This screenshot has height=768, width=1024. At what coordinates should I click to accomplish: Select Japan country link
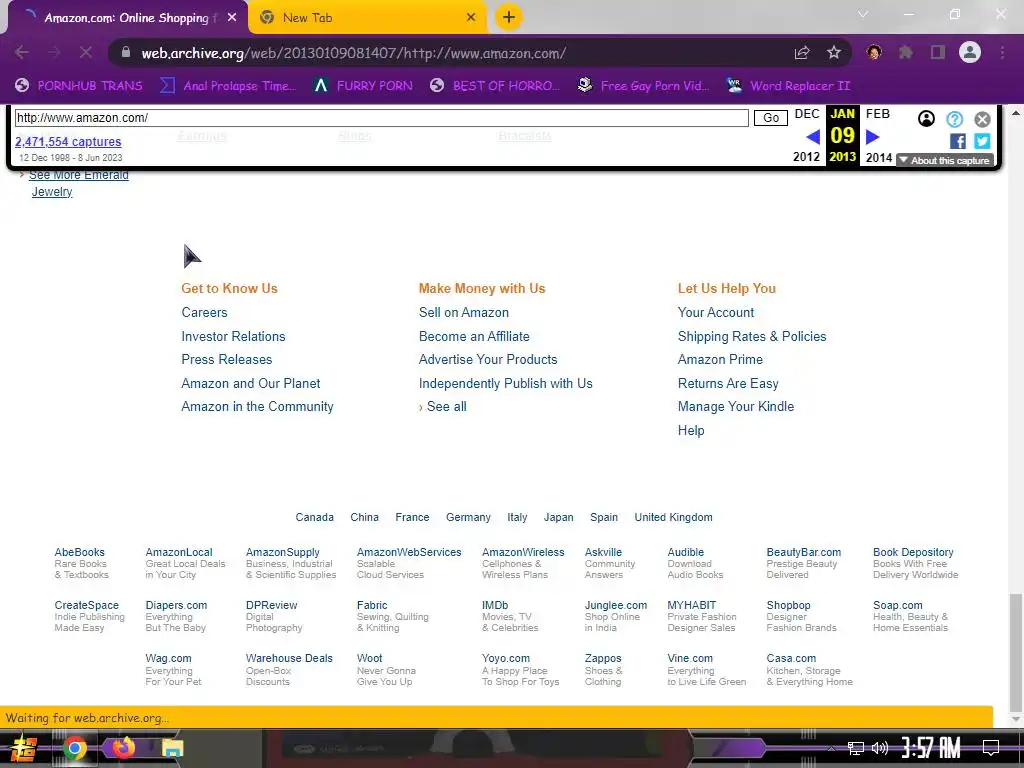click(558, 517)
